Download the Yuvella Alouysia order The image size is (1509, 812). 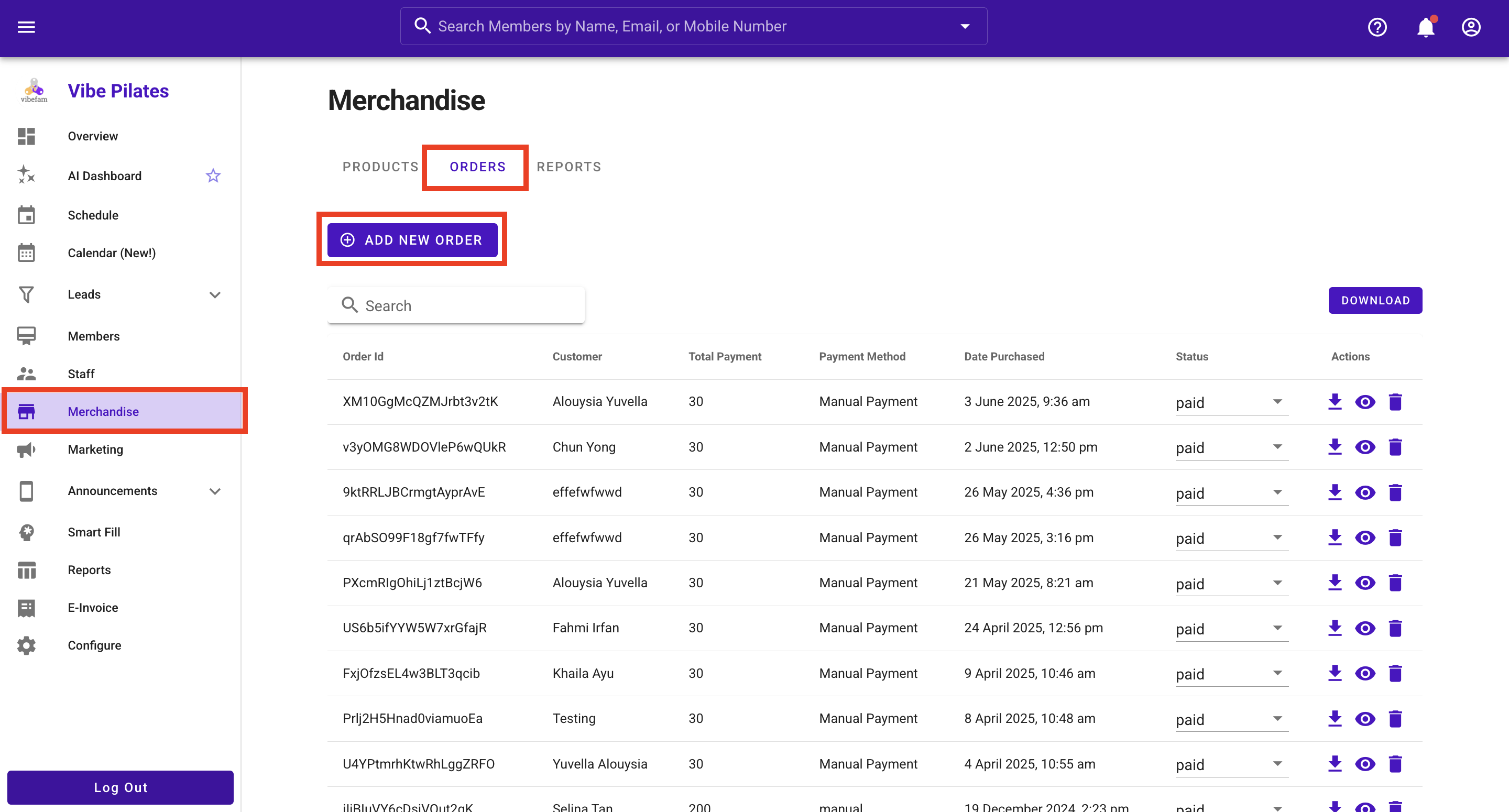coord(1335,764)
